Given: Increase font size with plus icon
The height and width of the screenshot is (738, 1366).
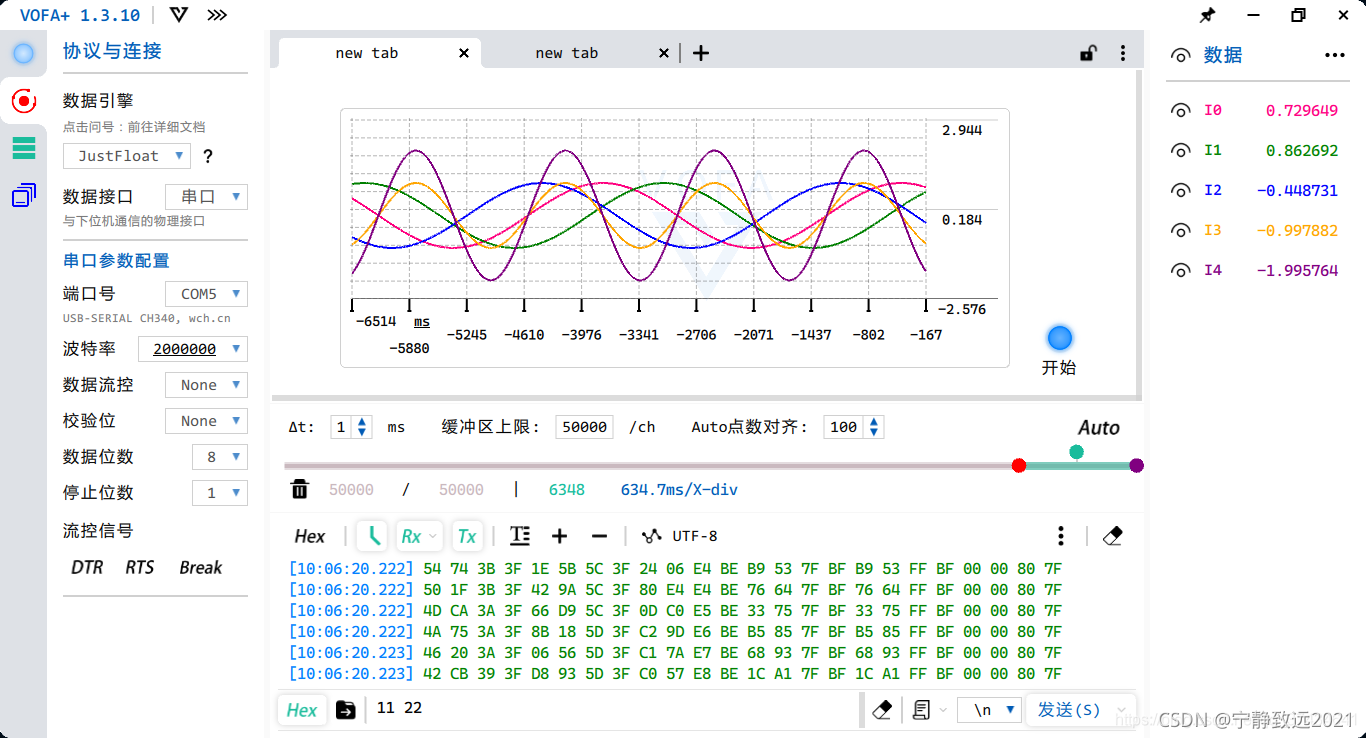Looking at the screenshot, I should (560, 536).
